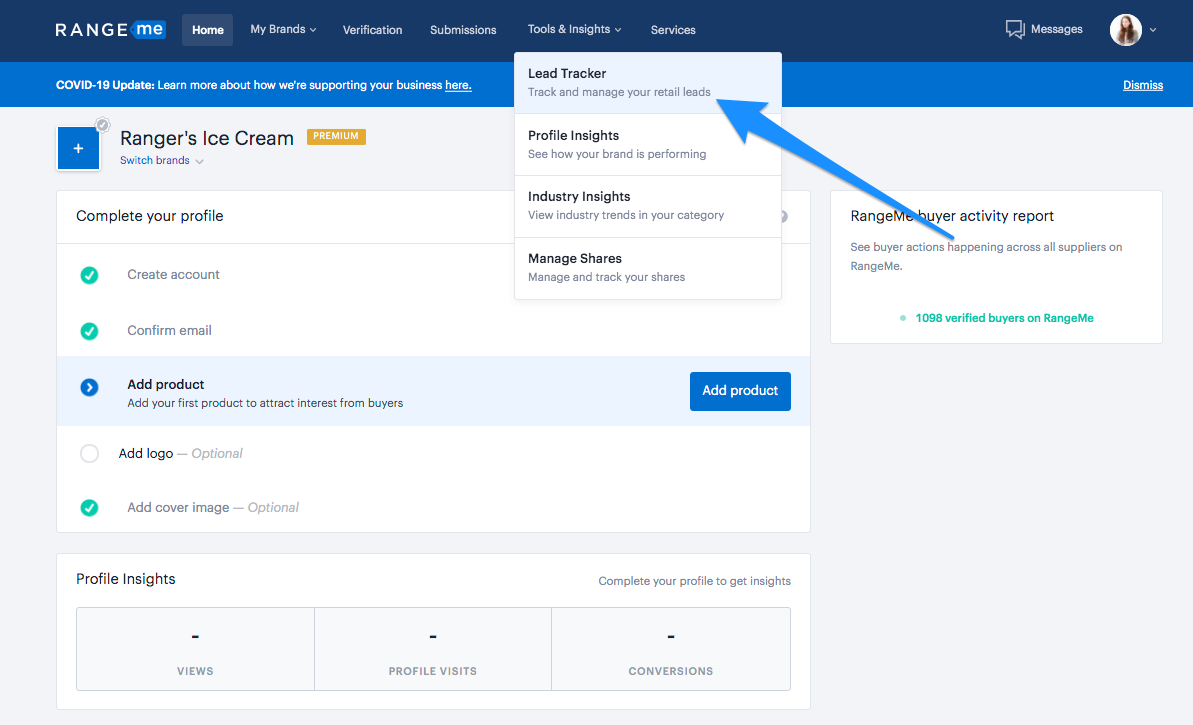Click the blue arrow icon beside Add product
The width and height of the screenshot is (1193, 725).
pos(89,387)
